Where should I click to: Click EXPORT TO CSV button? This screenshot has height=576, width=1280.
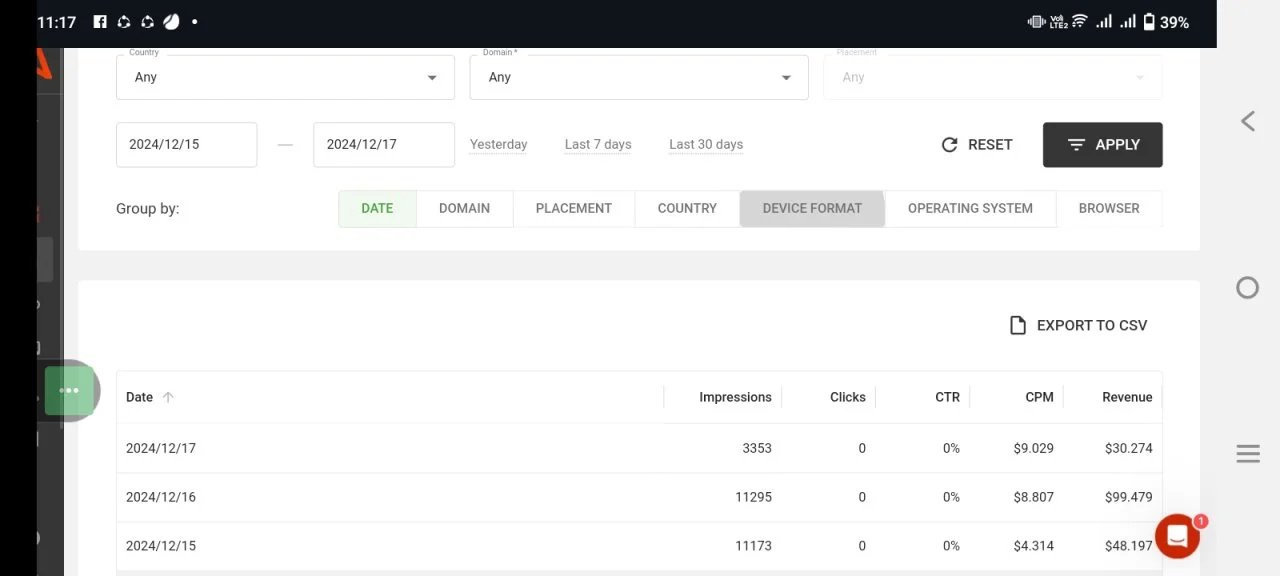(1078, 325)
